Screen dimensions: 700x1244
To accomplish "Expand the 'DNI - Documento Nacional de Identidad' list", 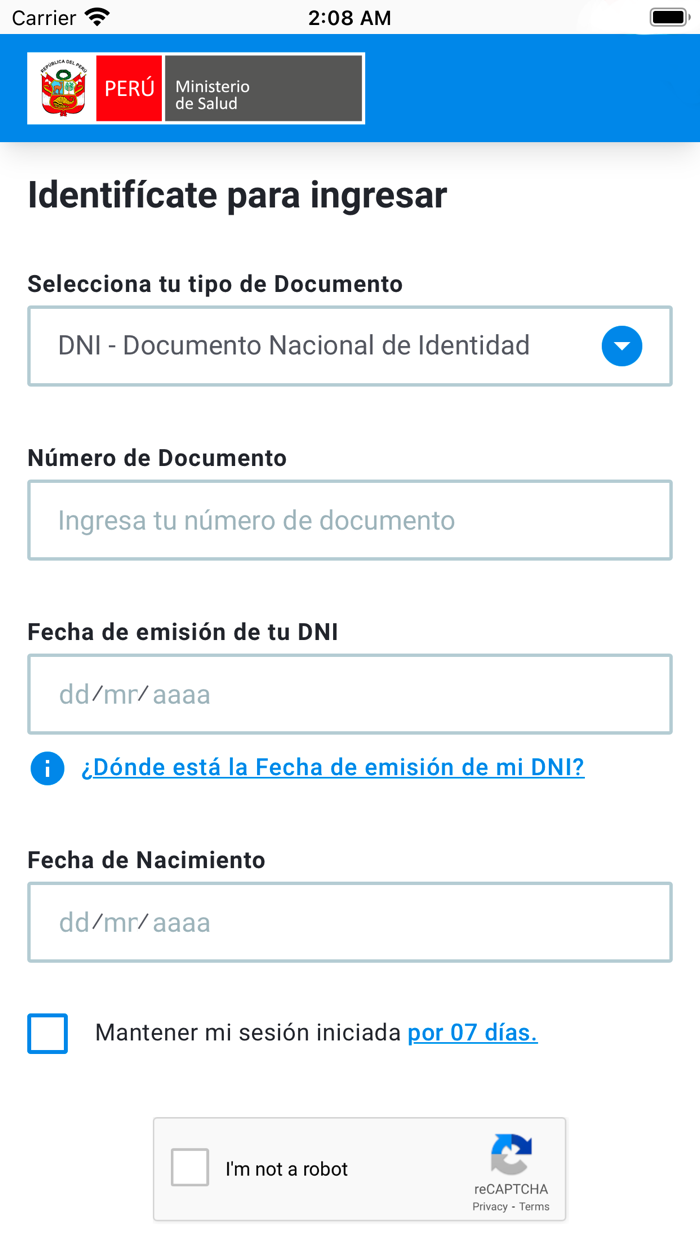I will click(350, 346).
